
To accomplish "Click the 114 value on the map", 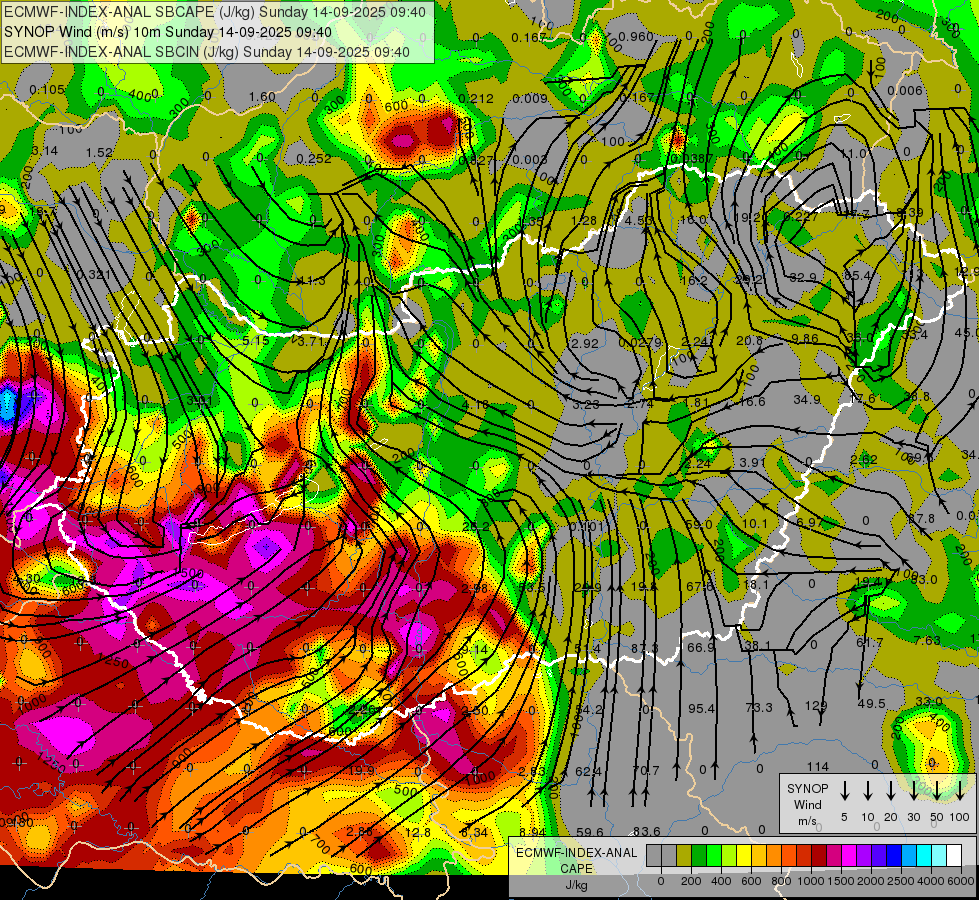I will pyautogui.click(x=818, y=766).
